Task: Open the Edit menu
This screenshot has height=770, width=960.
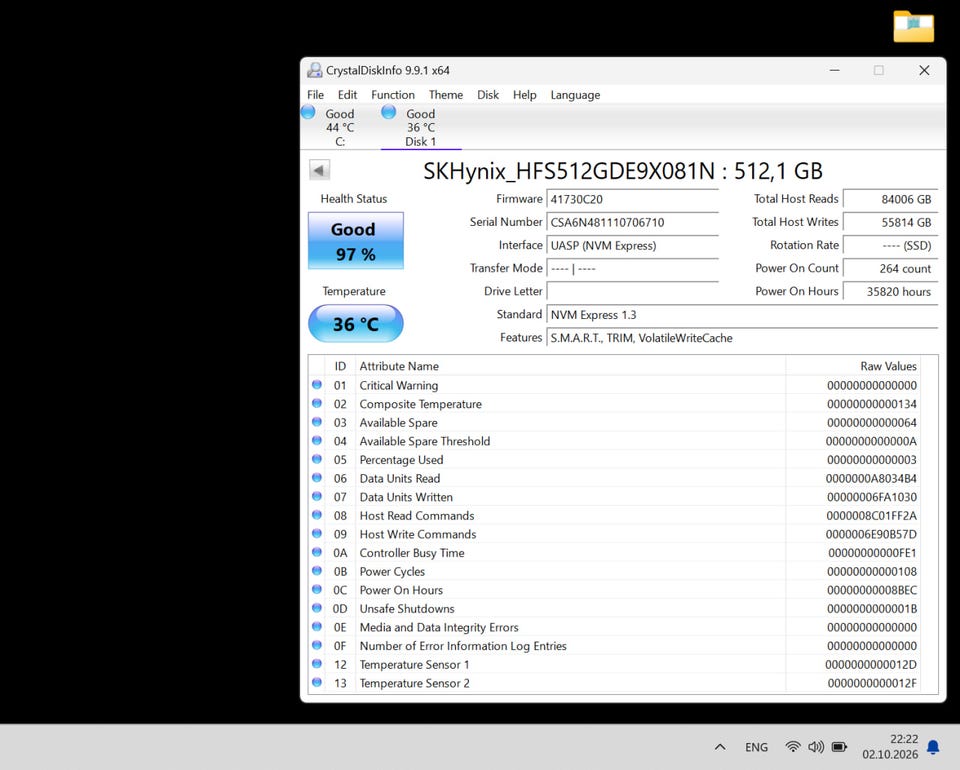Action: click(347, 95)
